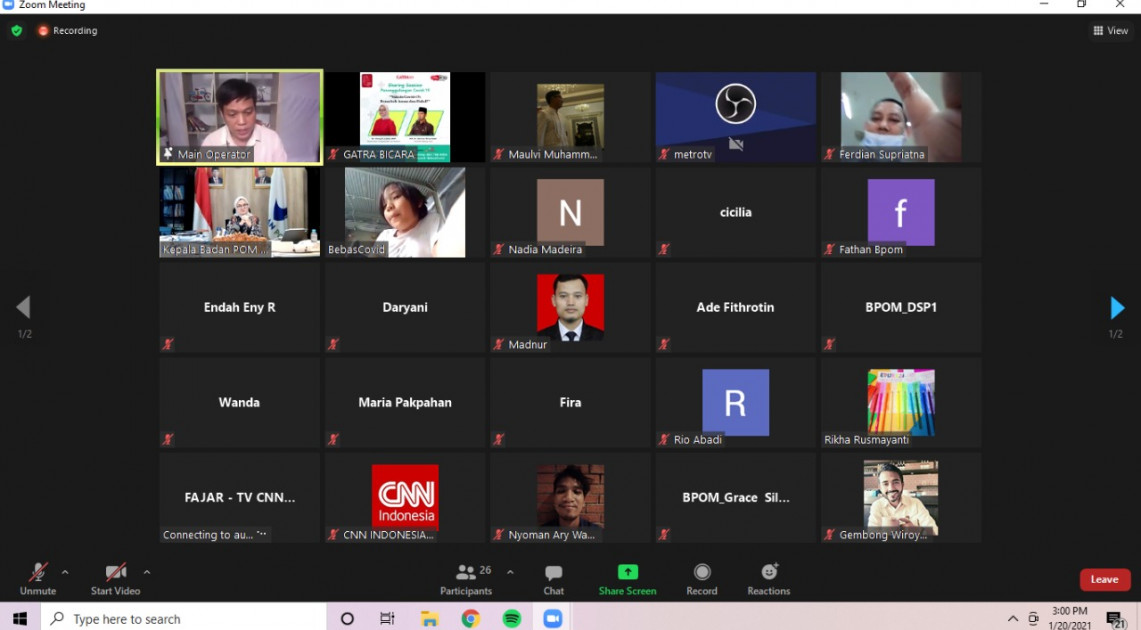This screenshot has width=1141, height=630.
Task: Open the Chat panel
Action: pos(553,579)
